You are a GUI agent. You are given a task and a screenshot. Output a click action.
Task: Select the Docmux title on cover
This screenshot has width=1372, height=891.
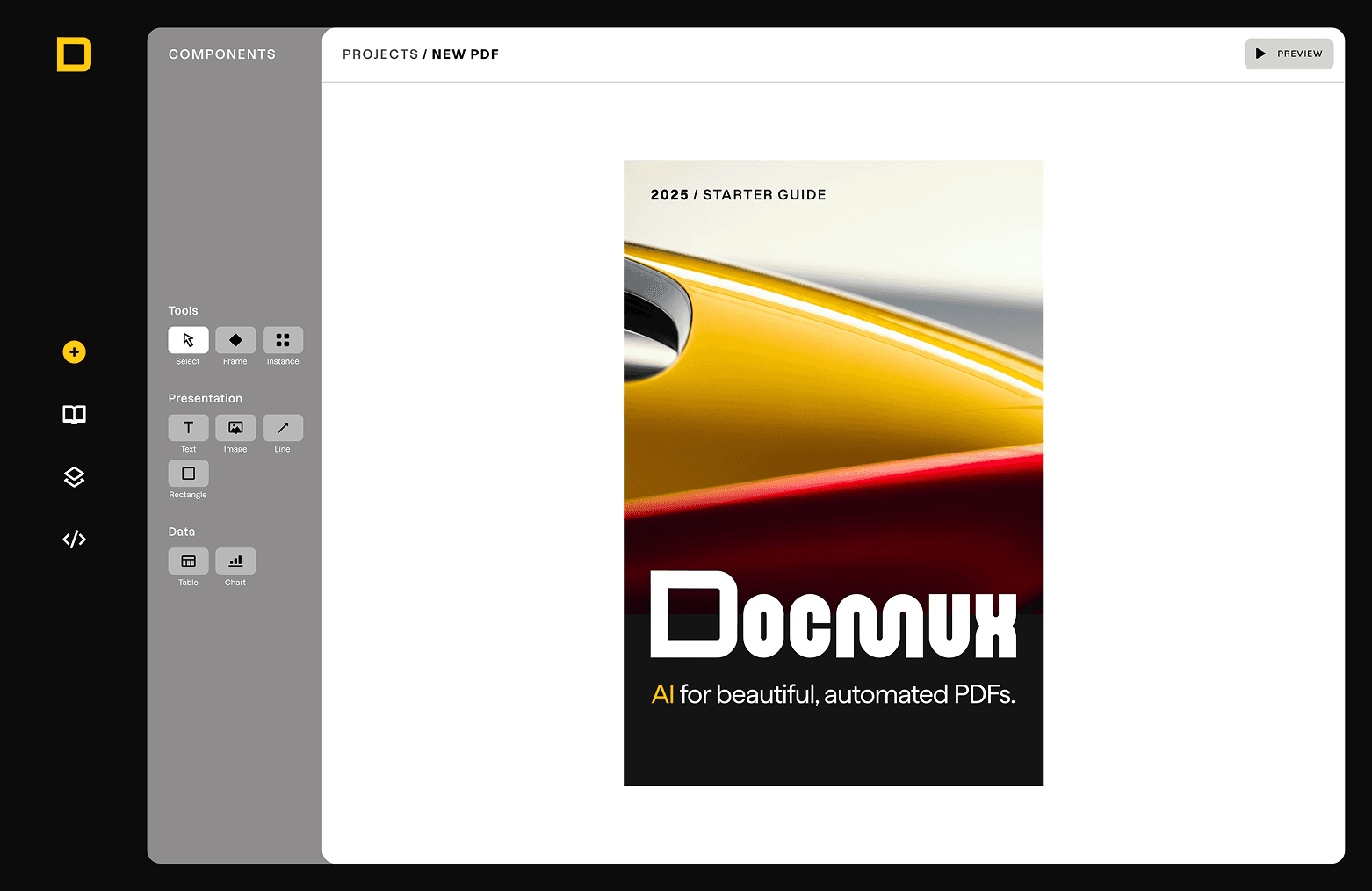(833, 614)
